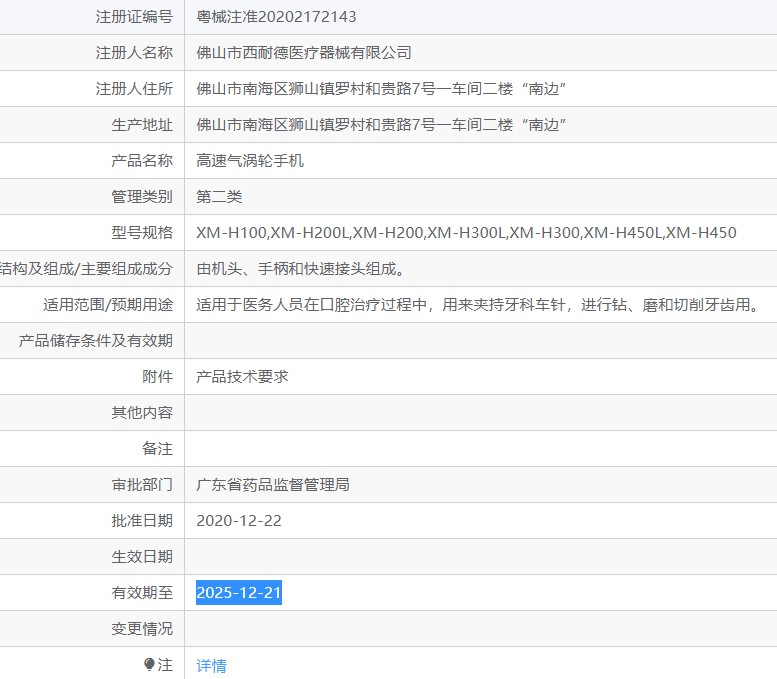
Task: Click the 审批部门 label
Action: (142, 485)
